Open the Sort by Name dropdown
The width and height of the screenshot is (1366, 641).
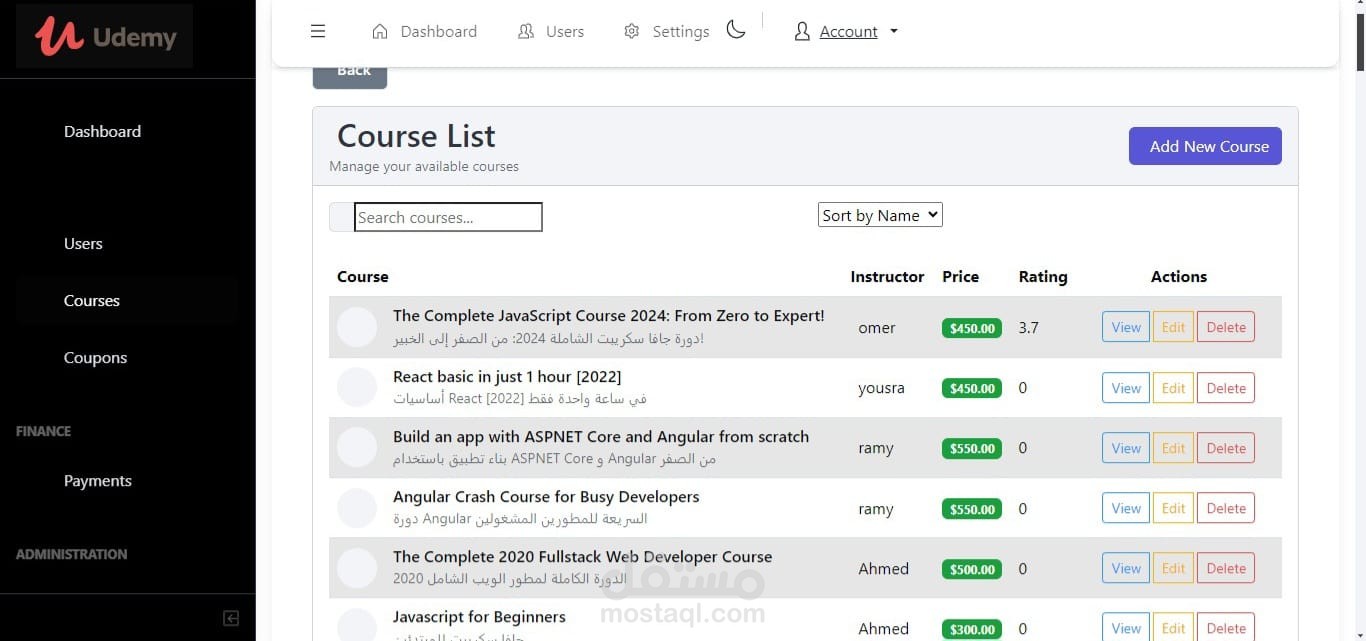click(880, 215)
